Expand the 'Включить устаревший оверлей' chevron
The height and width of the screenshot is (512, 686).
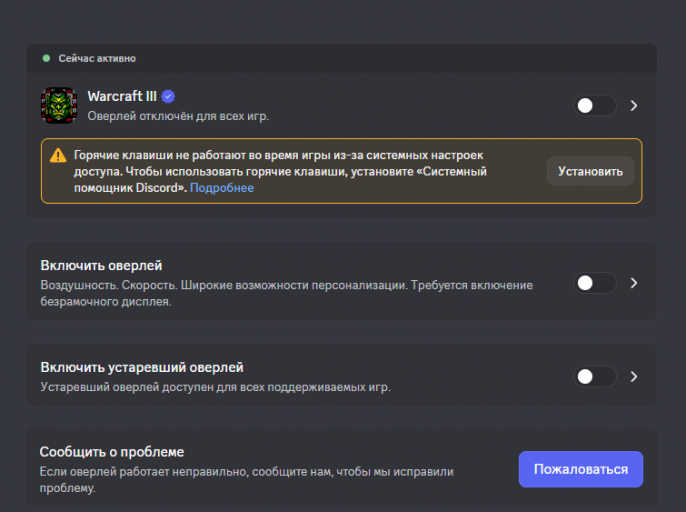634,376
